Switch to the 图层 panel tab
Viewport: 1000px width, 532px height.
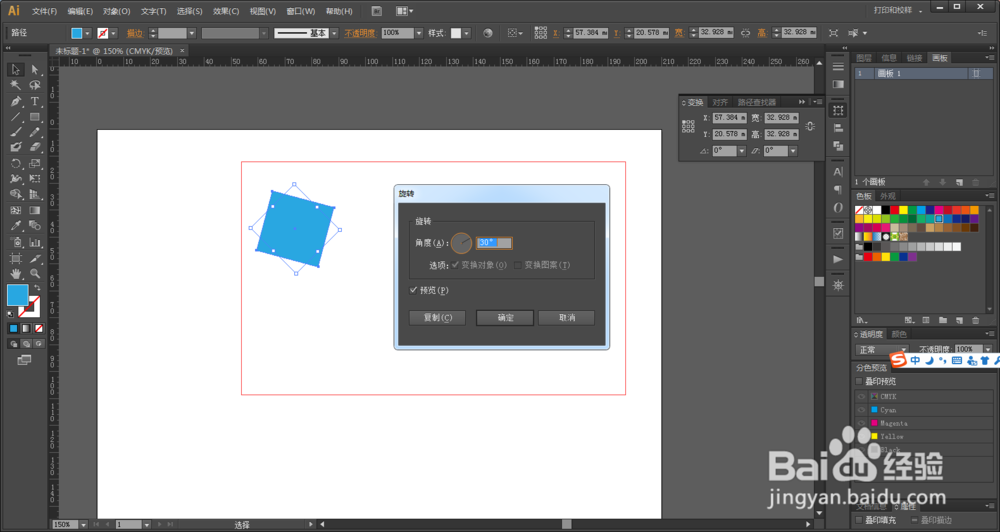point(864,58)
